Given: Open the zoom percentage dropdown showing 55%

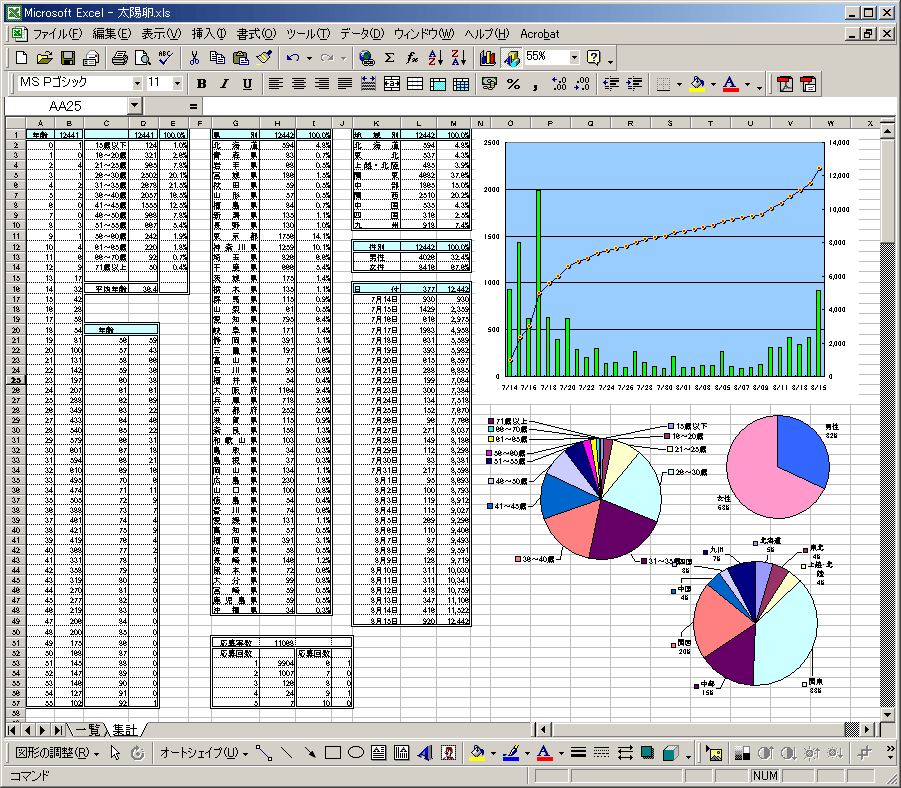Looking at the screenshot, I should click(574, 58).
